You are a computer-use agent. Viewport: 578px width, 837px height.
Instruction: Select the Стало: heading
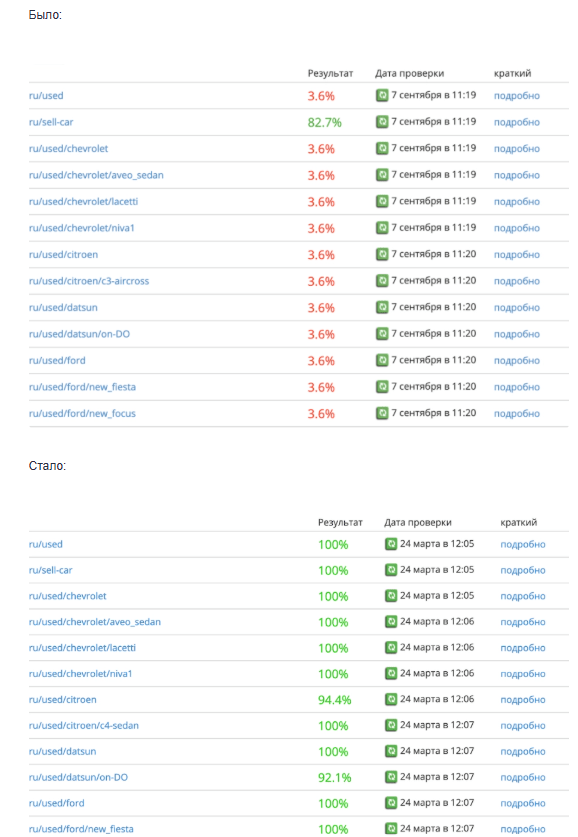(x=47, y=465)
